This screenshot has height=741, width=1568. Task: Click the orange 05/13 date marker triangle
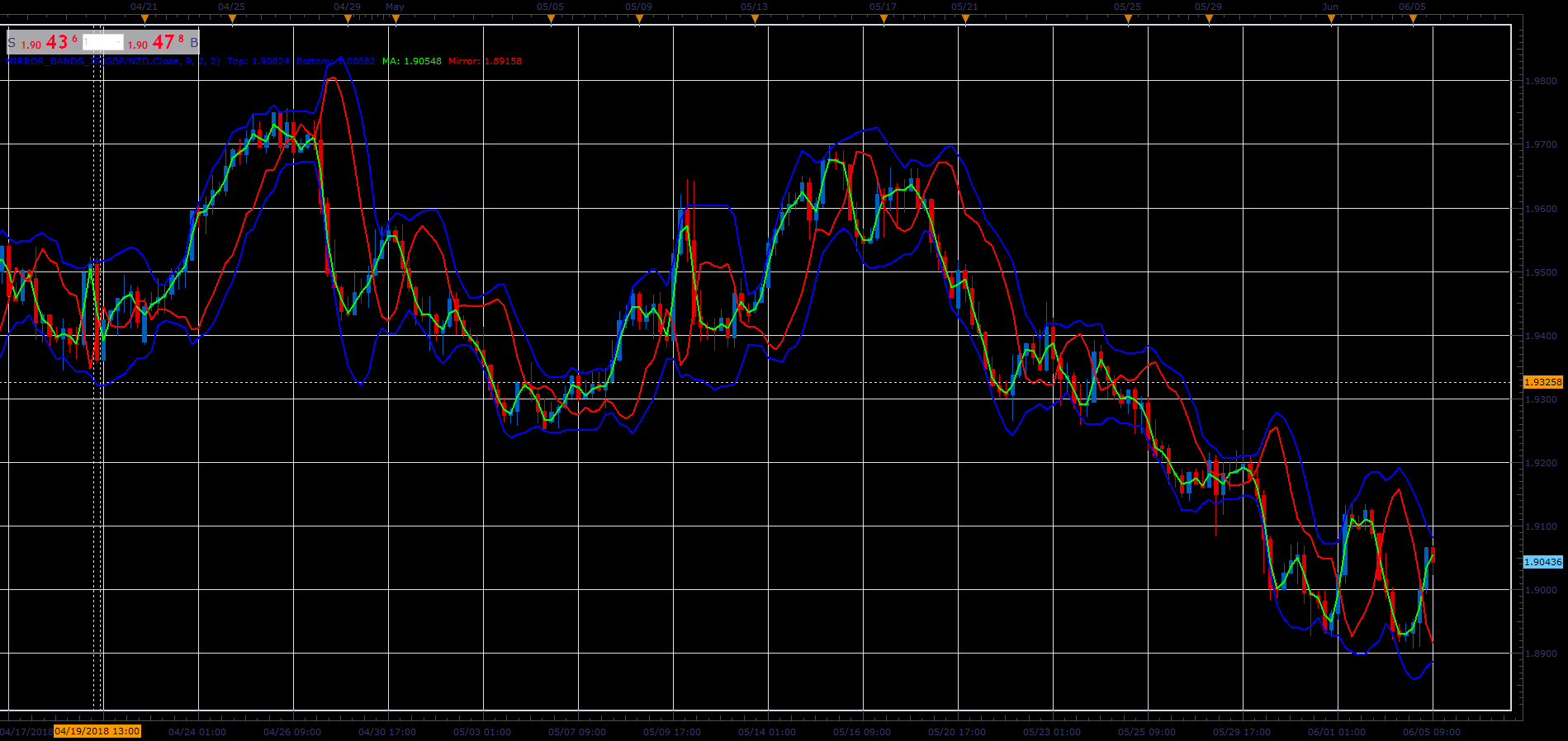pyautogui.click(x=755, y=18)
